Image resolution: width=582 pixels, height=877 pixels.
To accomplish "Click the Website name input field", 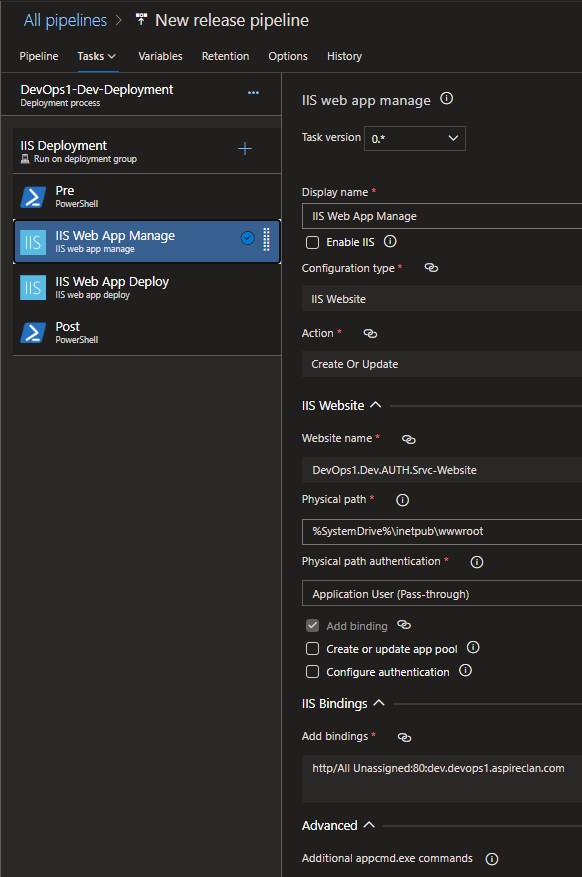I will coord(442,470).
